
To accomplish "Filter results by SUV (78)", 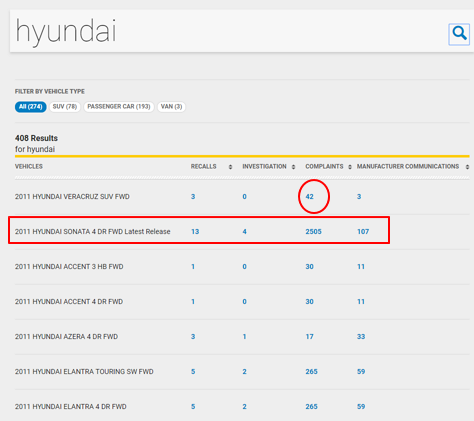I will (65, 107).
